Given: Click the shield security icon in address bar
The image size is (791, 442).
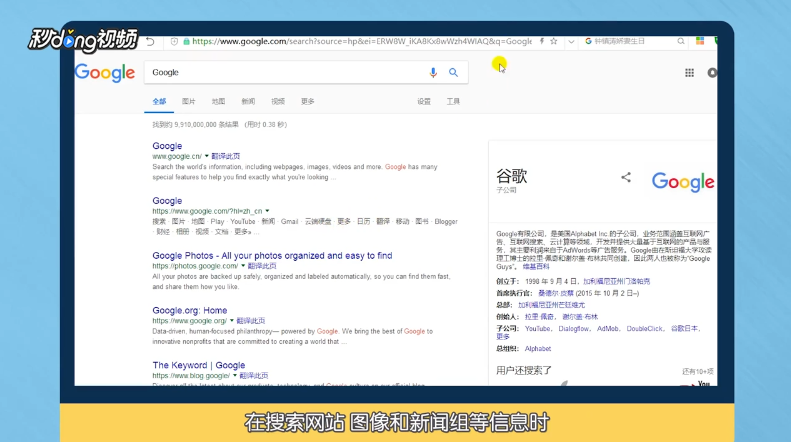Looking at the screenshot, I should tap(174, 41).
